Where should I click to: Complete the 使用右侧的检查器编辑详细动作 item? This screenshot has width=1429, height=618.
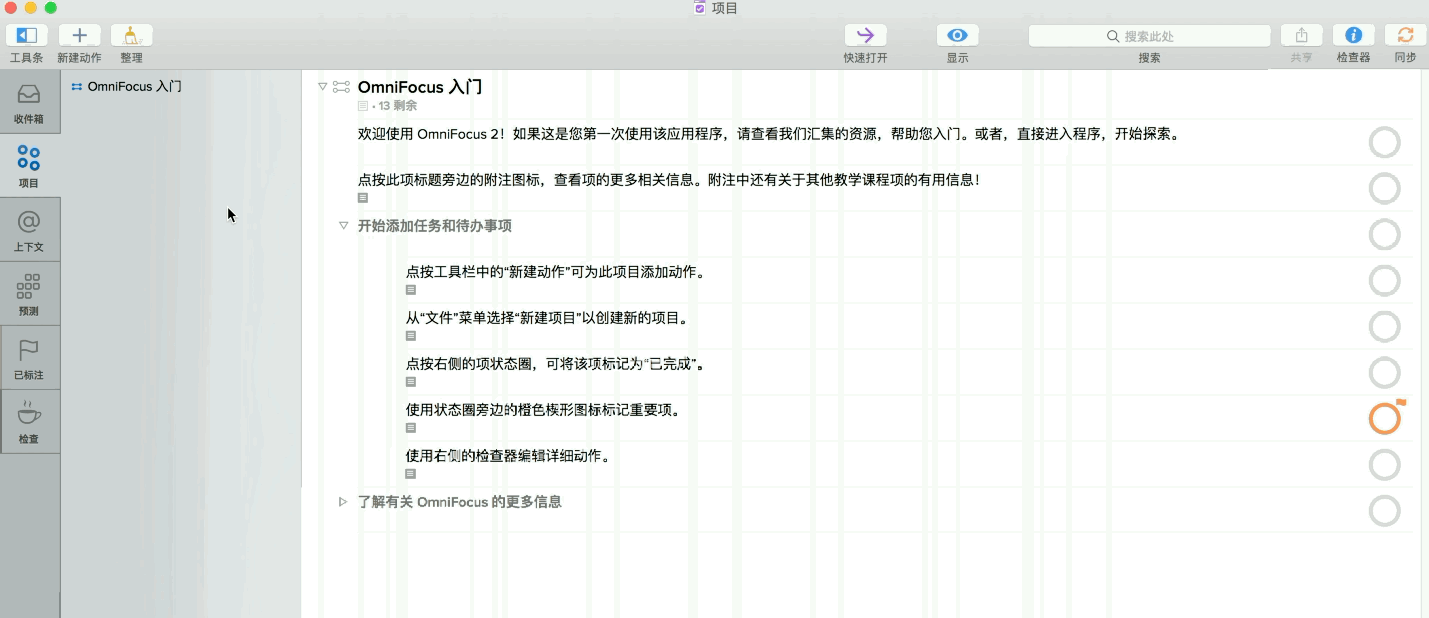pyautogui.click(x=1385, y=465)
